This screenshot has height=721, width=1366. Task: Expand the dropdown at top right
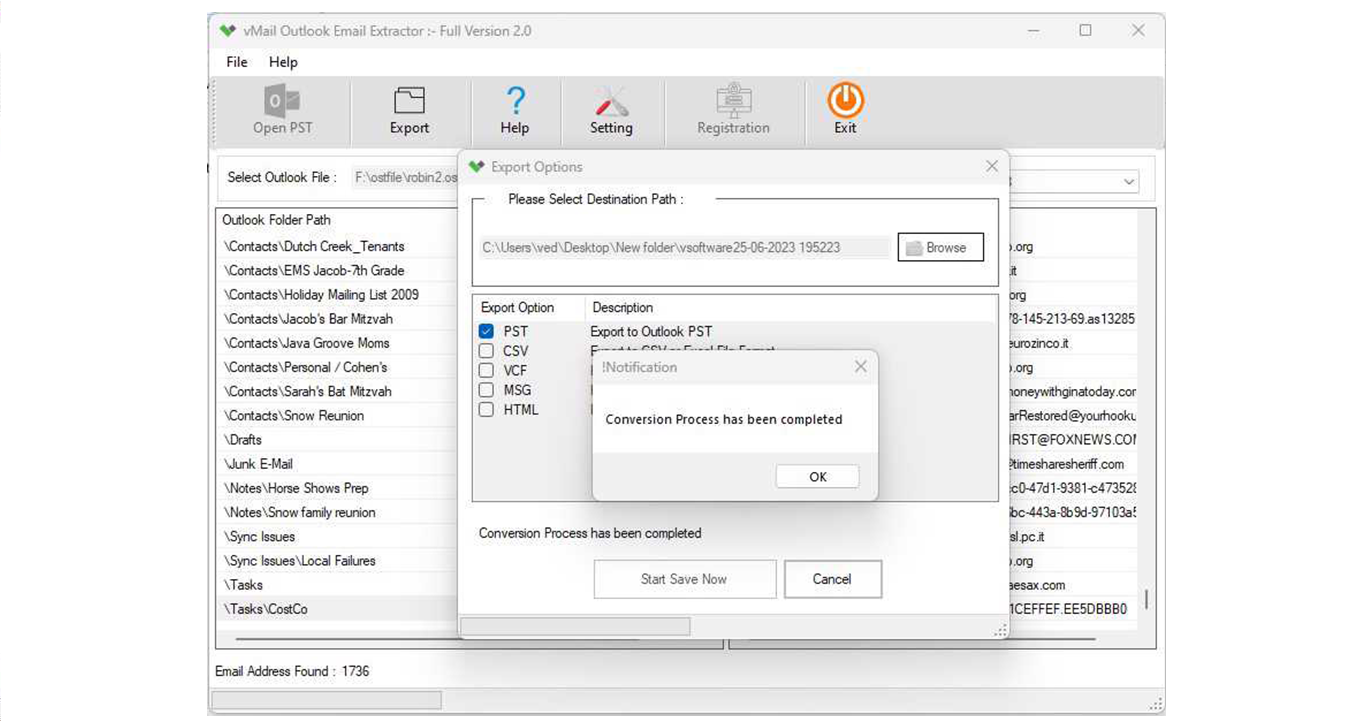tap(1128, 182)
